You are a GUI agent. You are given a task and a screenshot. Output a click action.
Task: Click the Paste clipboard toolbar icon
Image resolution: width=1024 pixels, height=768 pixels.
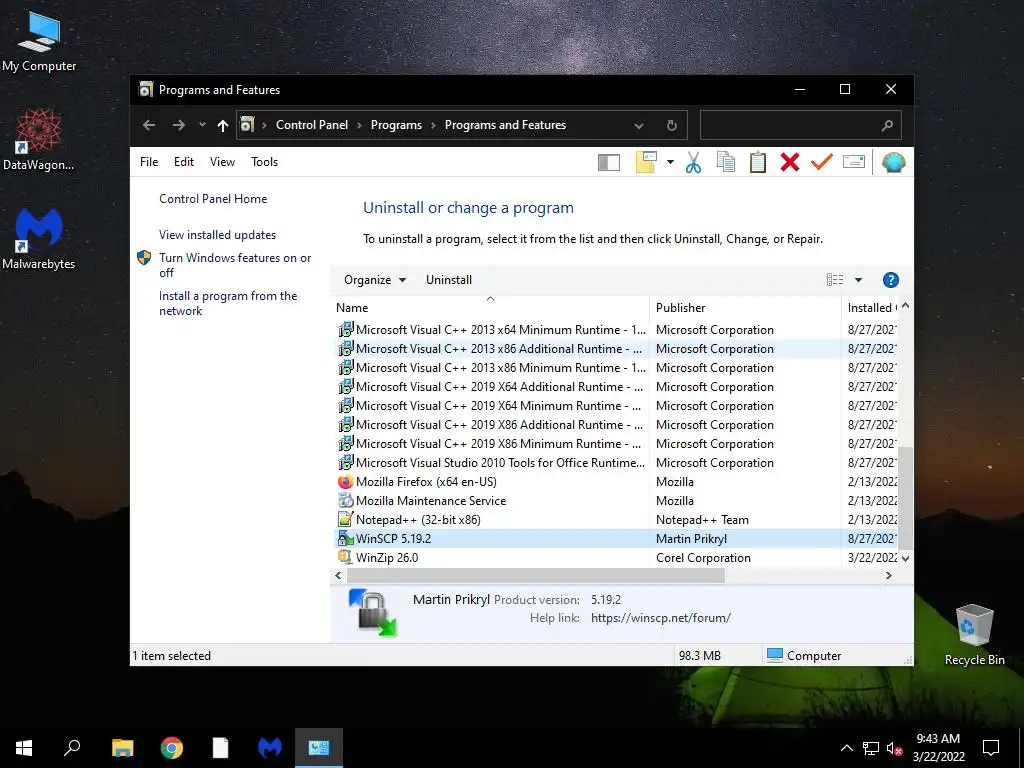coord(758,162)
